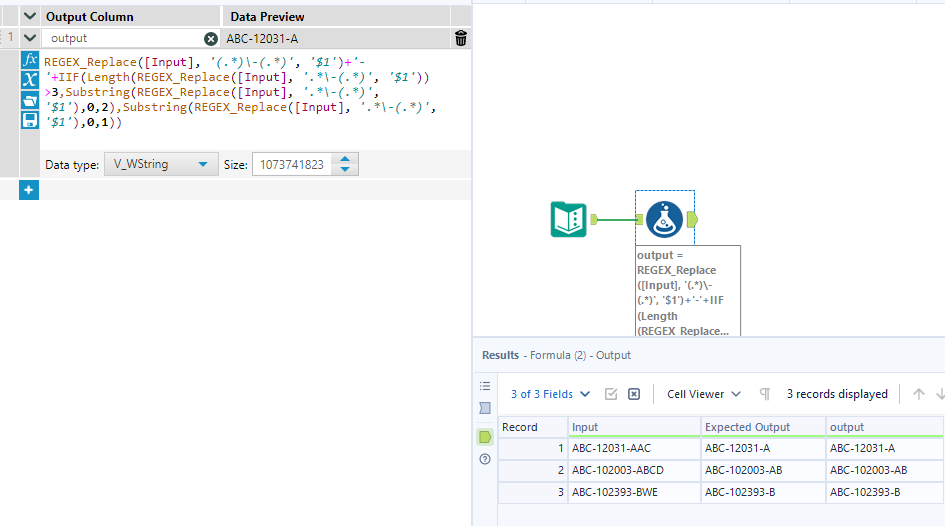The image size is (945, 526).
Task: Click the select all fields checkmark icon
Action: click(x=611, y=394)
